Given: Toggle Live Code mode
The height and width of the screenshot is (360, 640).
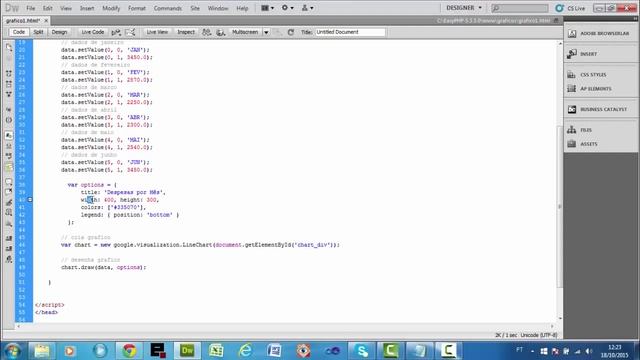Looking at the screenshot, I should click(93, 32).
